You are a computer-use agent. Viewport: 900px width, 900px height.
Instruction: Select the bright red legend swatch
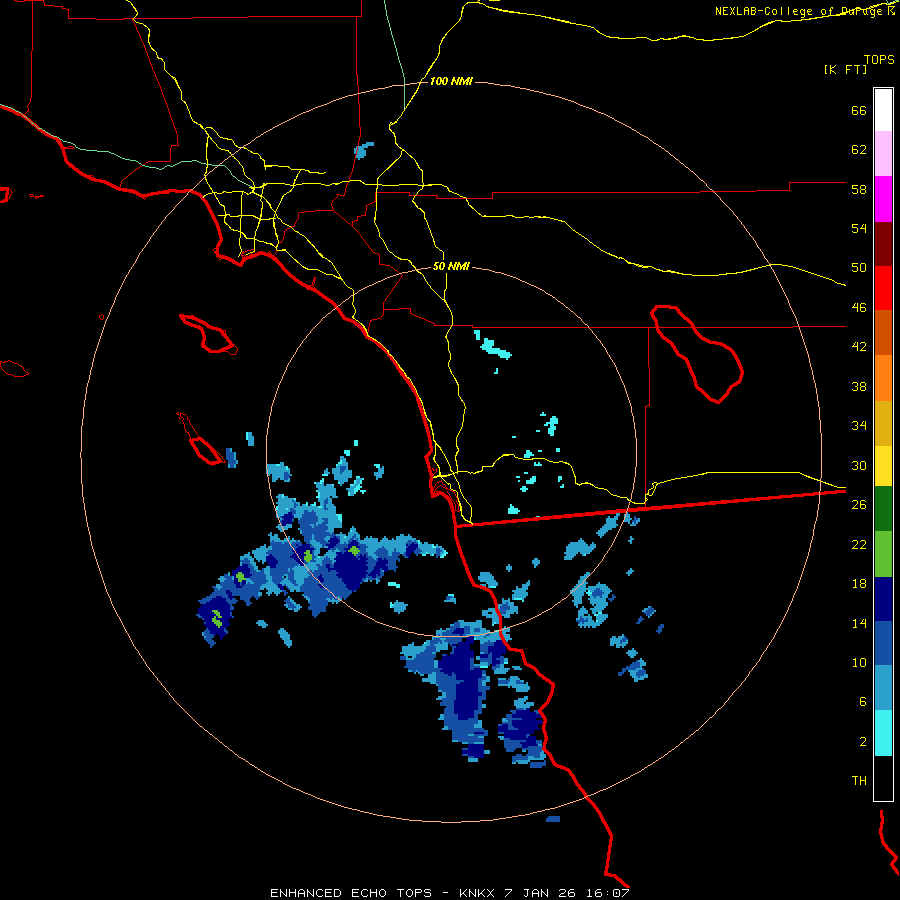coord(883,288)
